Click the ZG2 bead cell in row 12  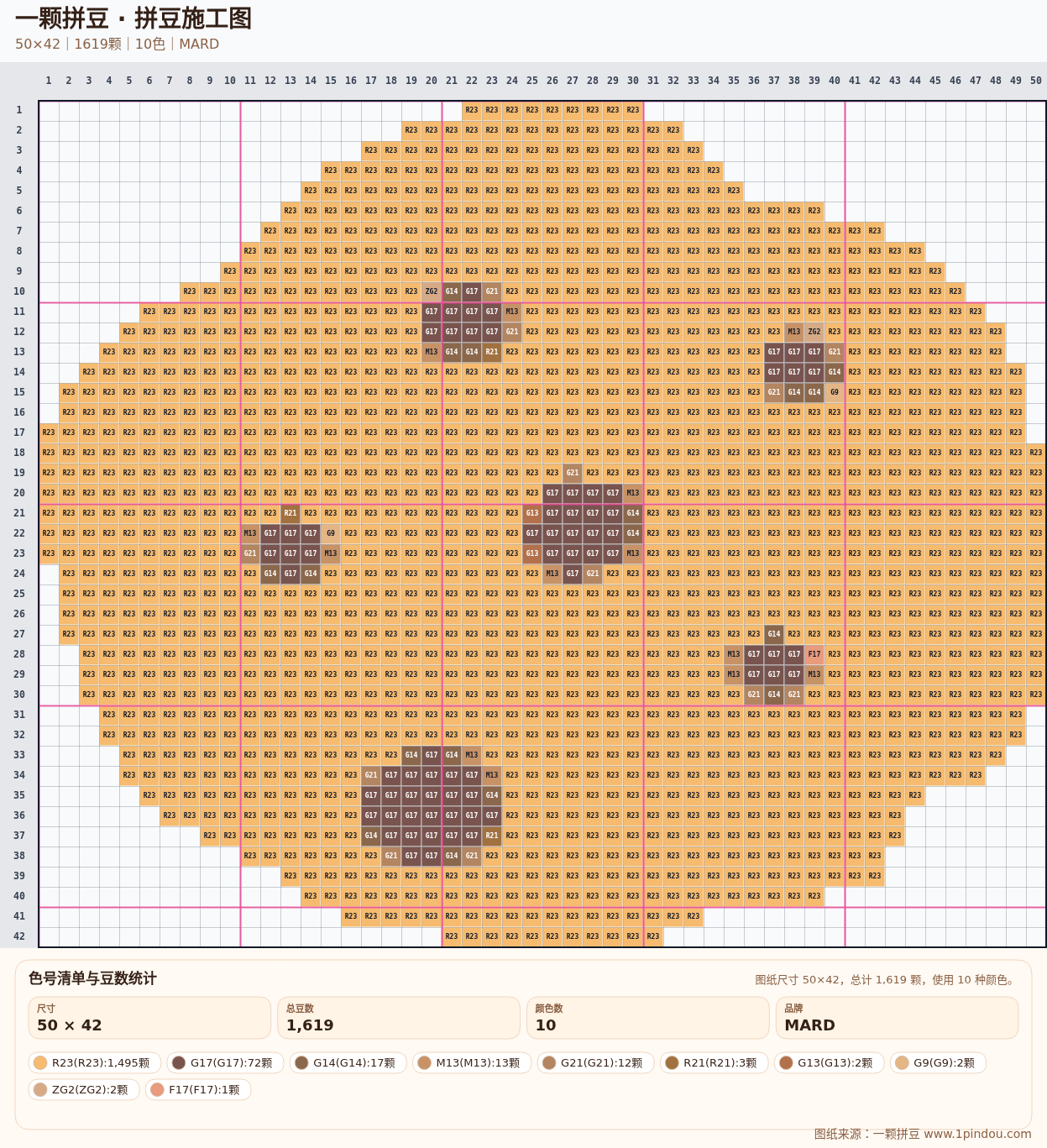point(814,332)
